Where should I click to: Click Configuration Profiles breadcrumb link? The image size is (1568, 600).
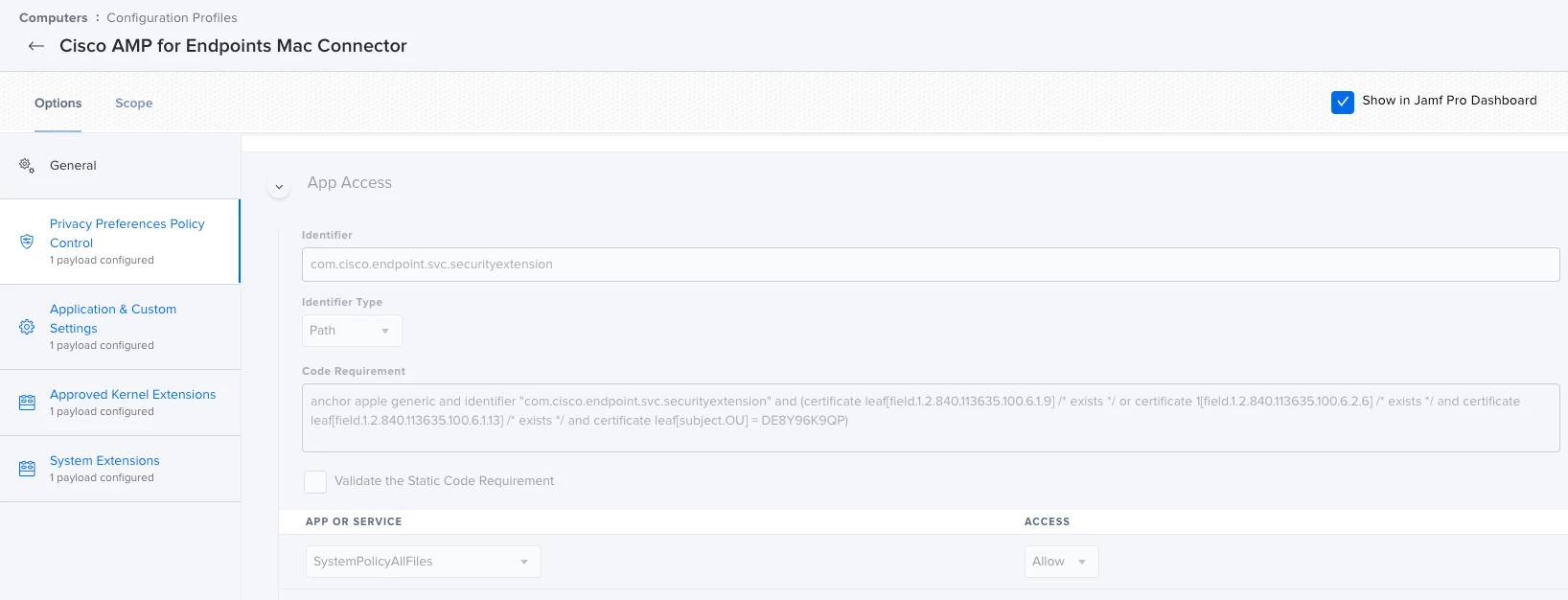pyautogui.click(x=172, y=18)
